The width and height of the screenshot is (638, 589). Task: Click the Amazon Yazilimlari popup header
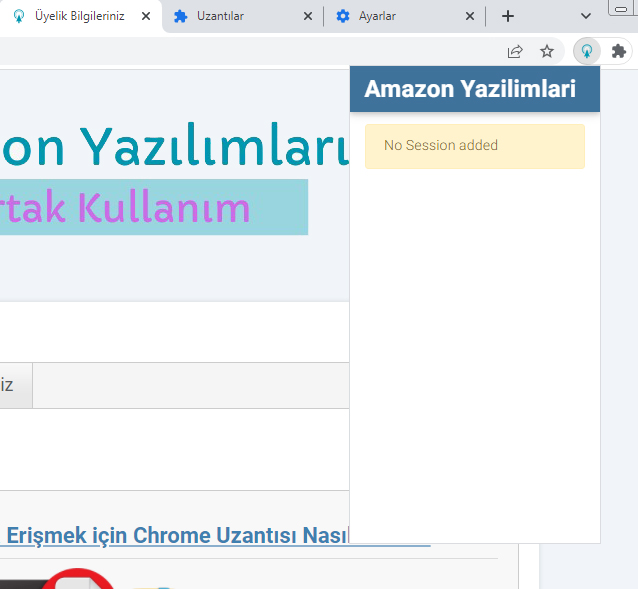474,89
